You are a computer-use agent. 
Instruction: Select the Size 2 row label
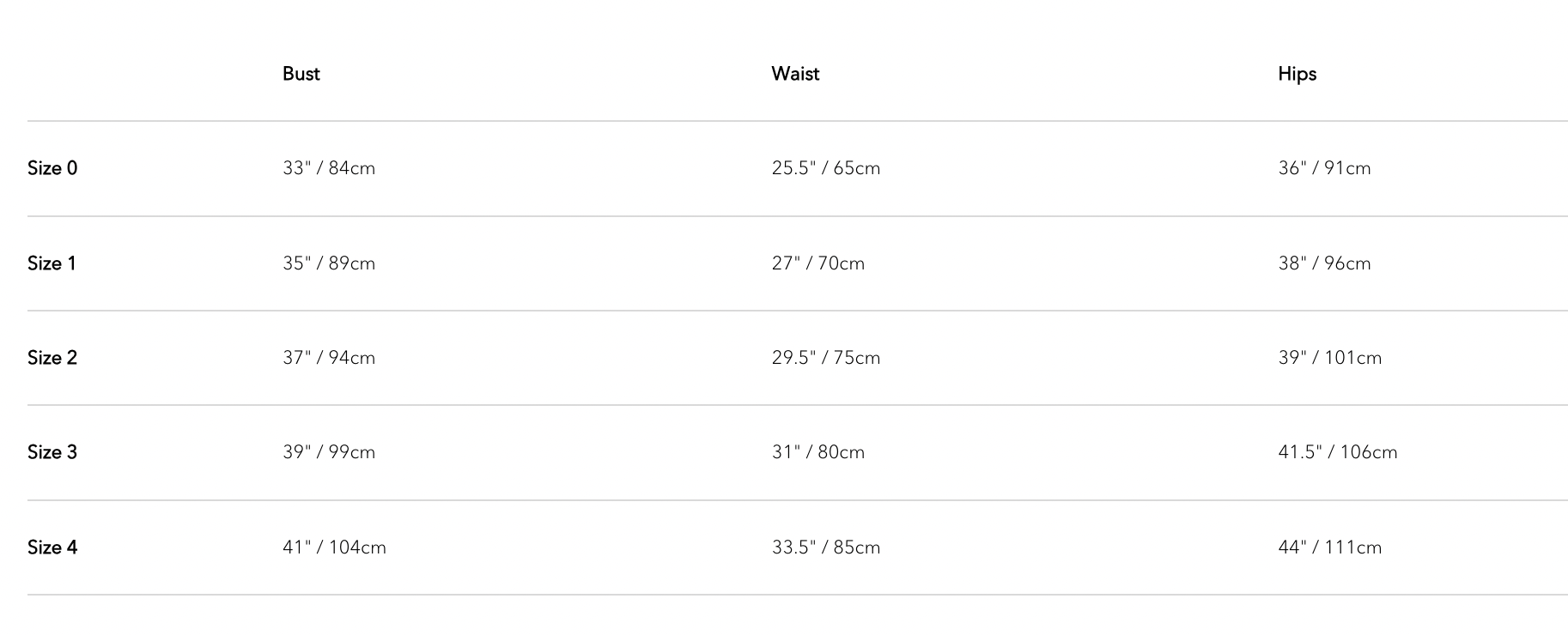(52, 358)
